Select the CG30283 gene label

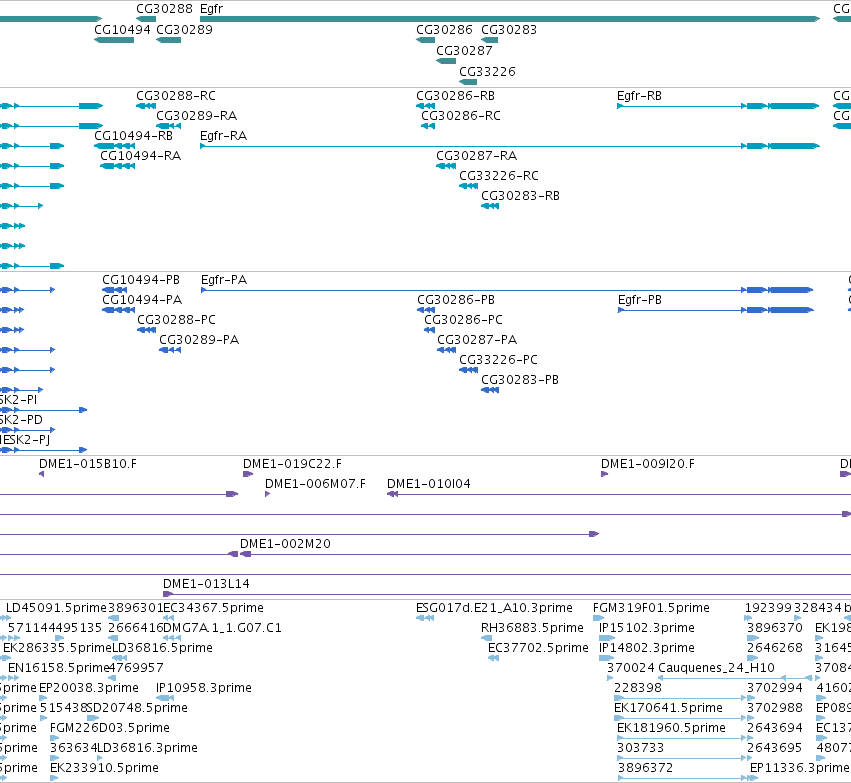click(509, 30)
